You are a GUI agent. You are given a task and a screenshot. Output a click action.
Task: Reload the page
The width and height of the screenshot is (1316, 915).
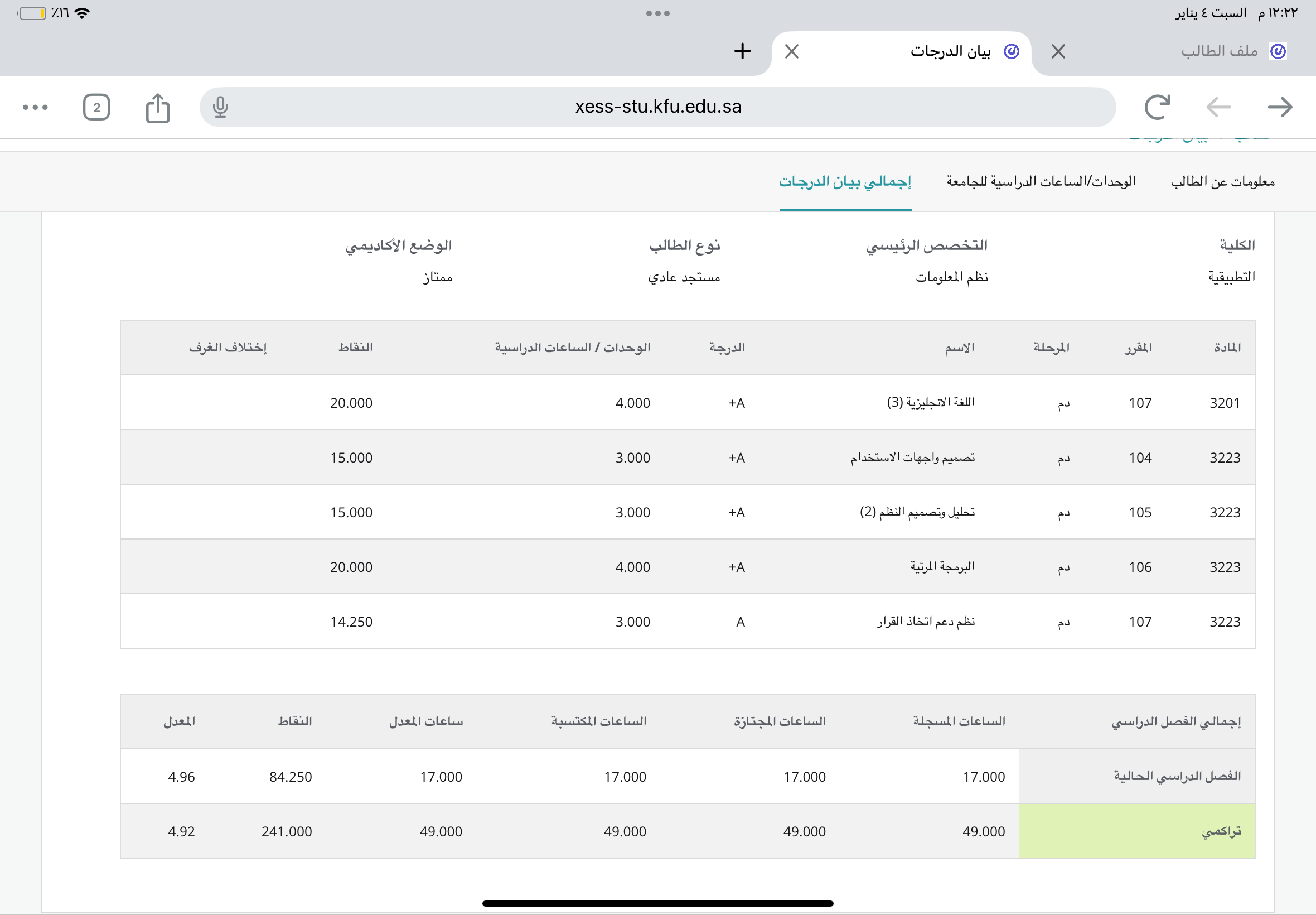pos(1157,107)
